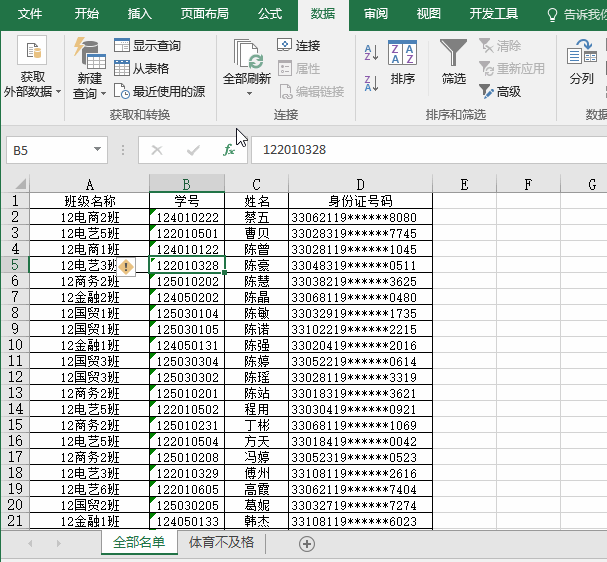Click header cell 身份证号码

(360, 201)
